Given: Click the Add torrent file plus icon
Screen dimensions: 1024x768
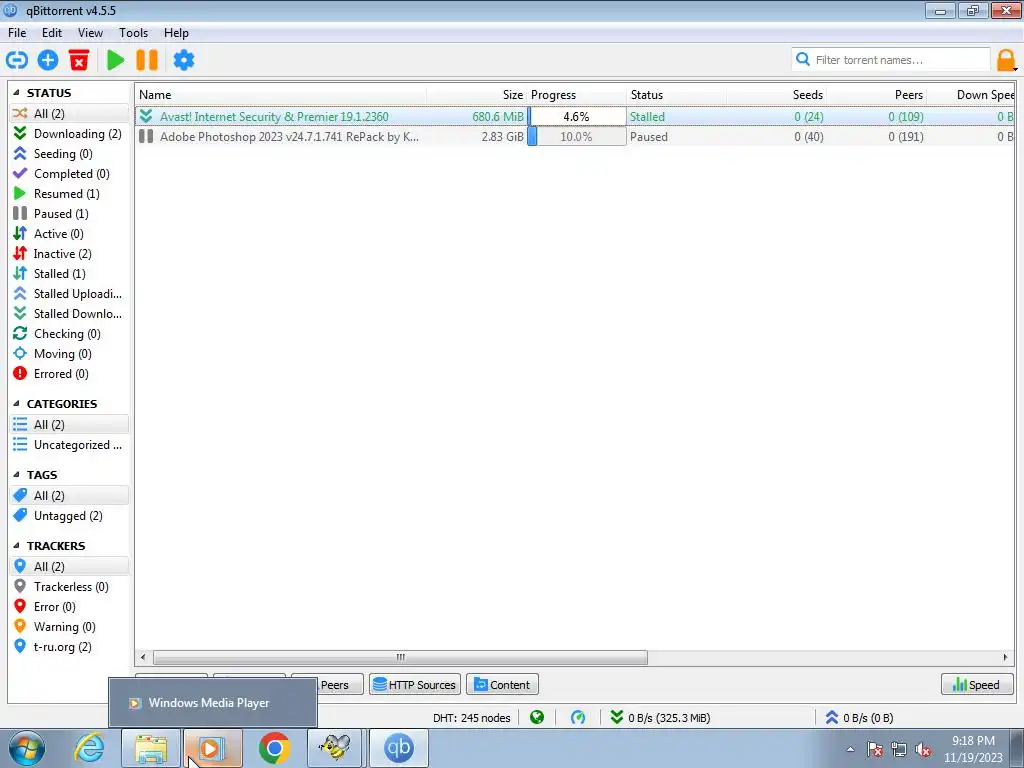Looking at the screenshot, I should click(x=48, y=60).
